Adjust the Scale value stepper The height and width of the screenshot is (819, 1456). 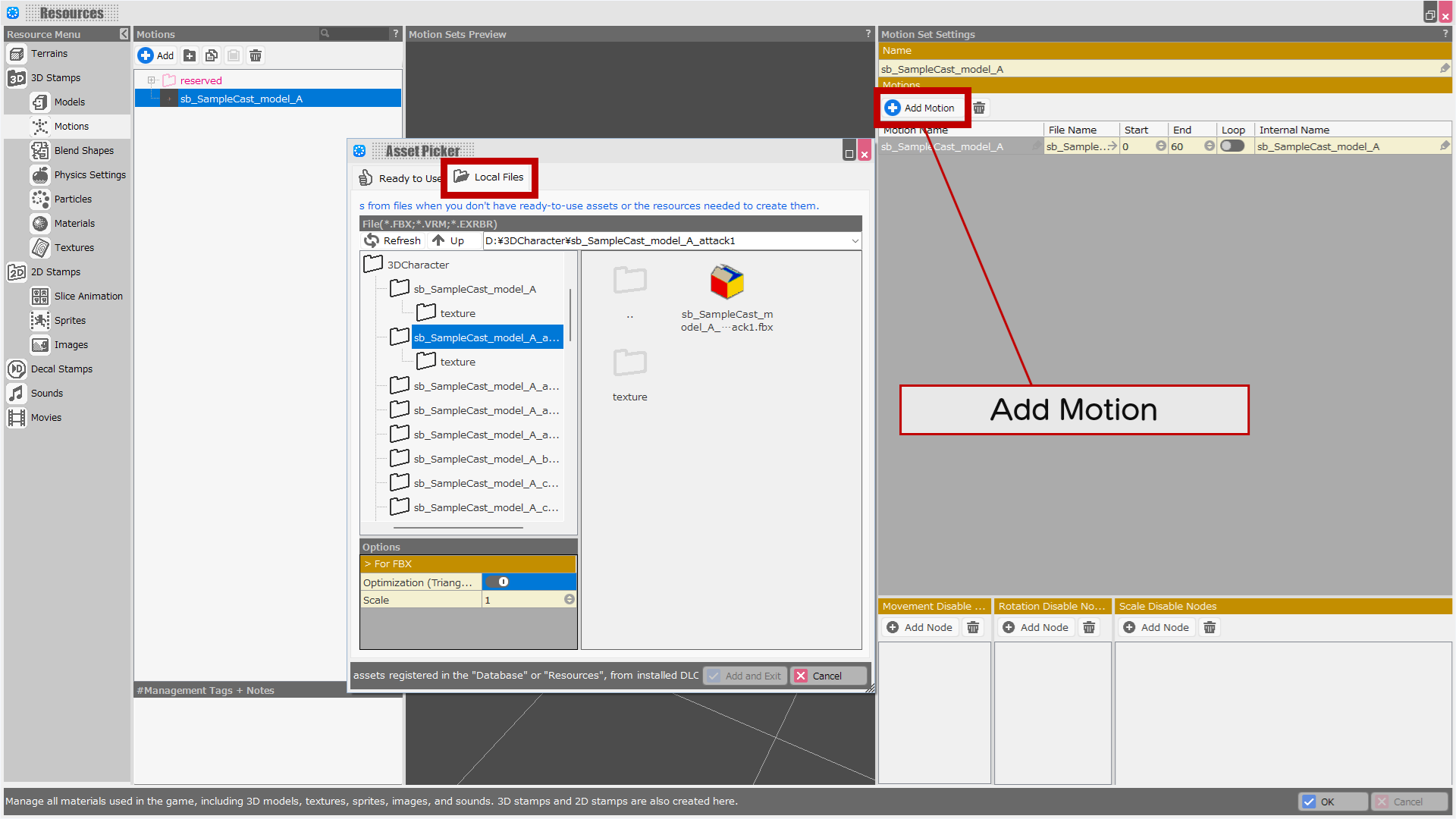(569, 600)
